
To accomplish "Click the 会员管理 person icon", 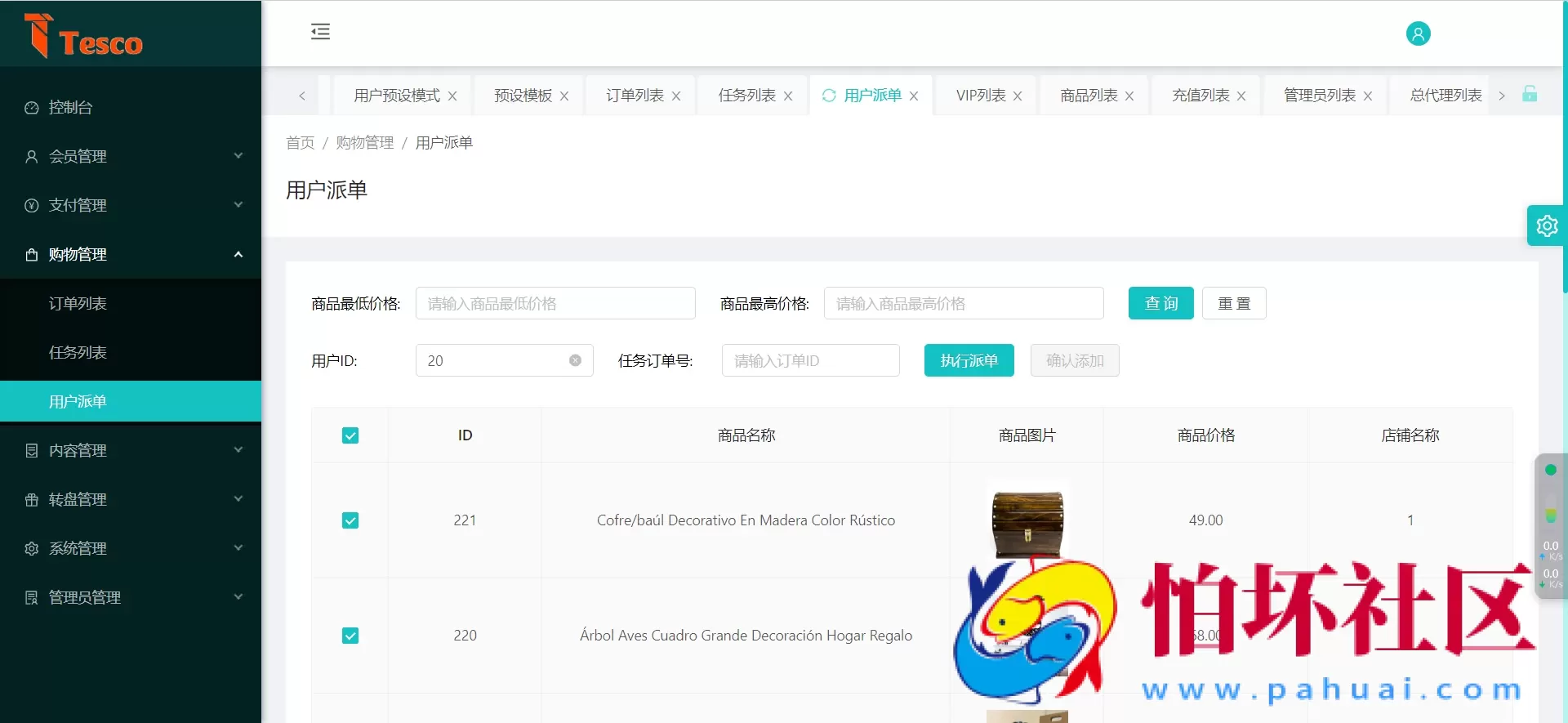I will (x=32, y=157).
